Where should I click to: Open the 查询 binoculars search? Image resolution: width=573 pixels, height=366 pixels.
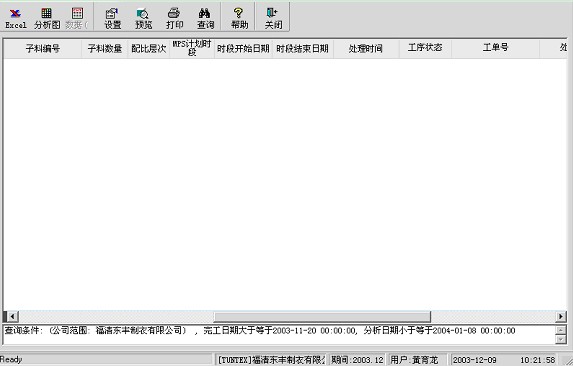[x=205, y=18]
